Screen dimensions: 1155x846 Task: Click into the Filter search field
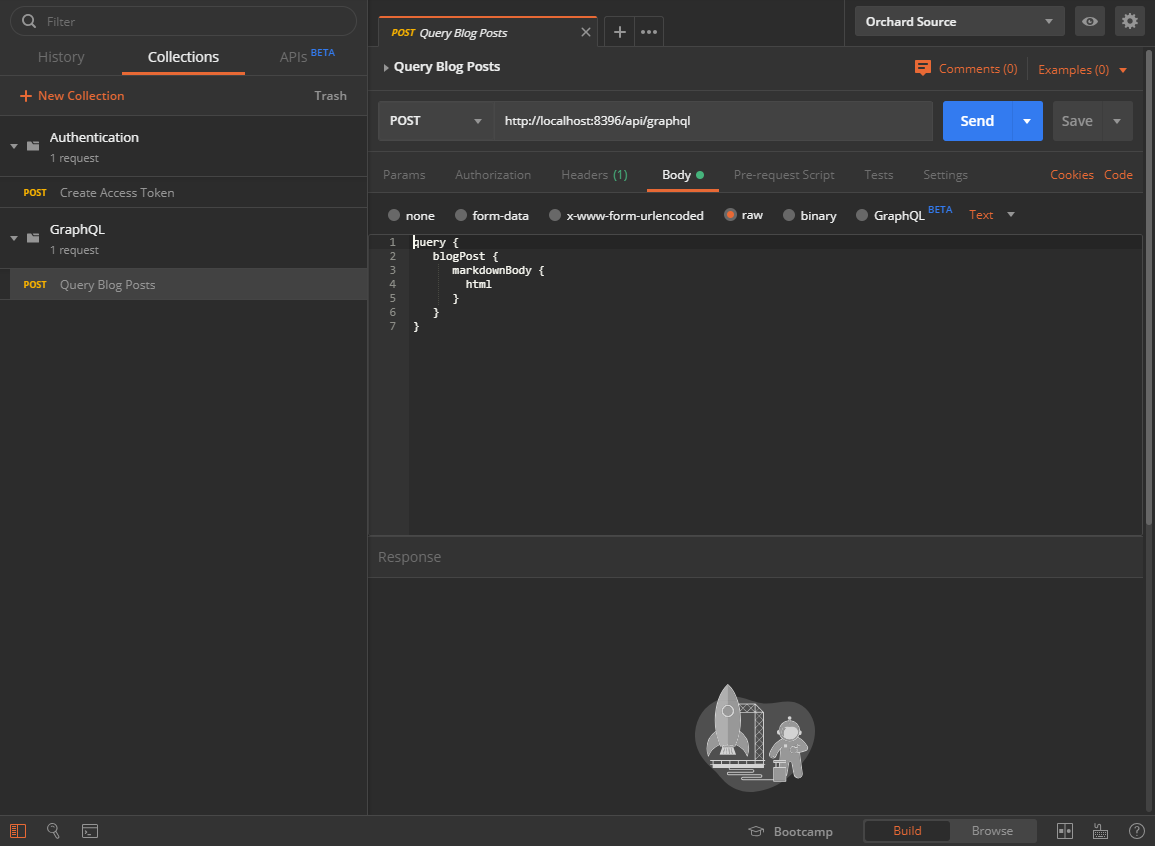[183, 21]
